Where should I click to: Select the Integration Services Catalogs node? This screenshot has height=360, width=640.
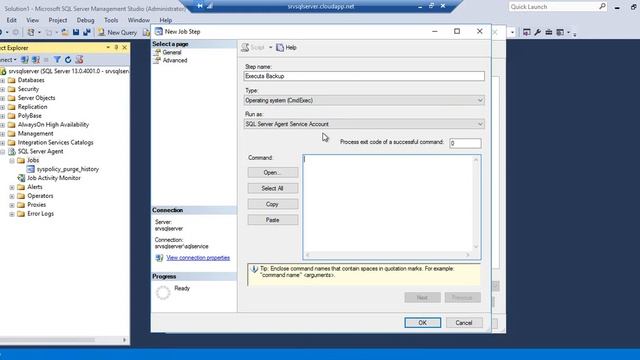tap(56, 142)
